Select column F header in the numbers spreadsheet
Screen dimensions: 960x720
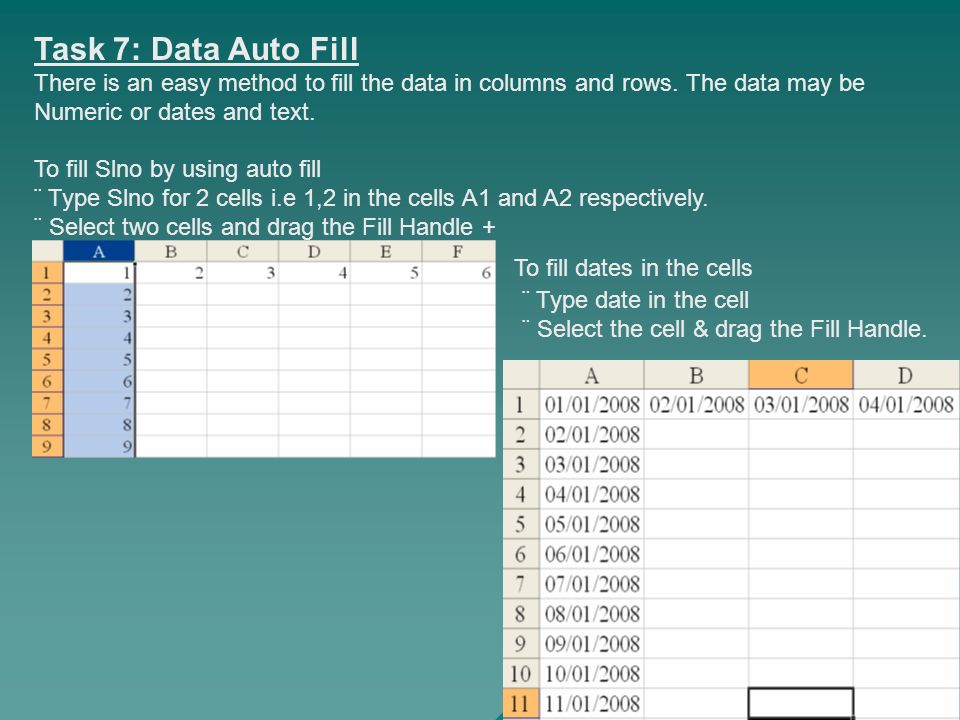(458, 251)
